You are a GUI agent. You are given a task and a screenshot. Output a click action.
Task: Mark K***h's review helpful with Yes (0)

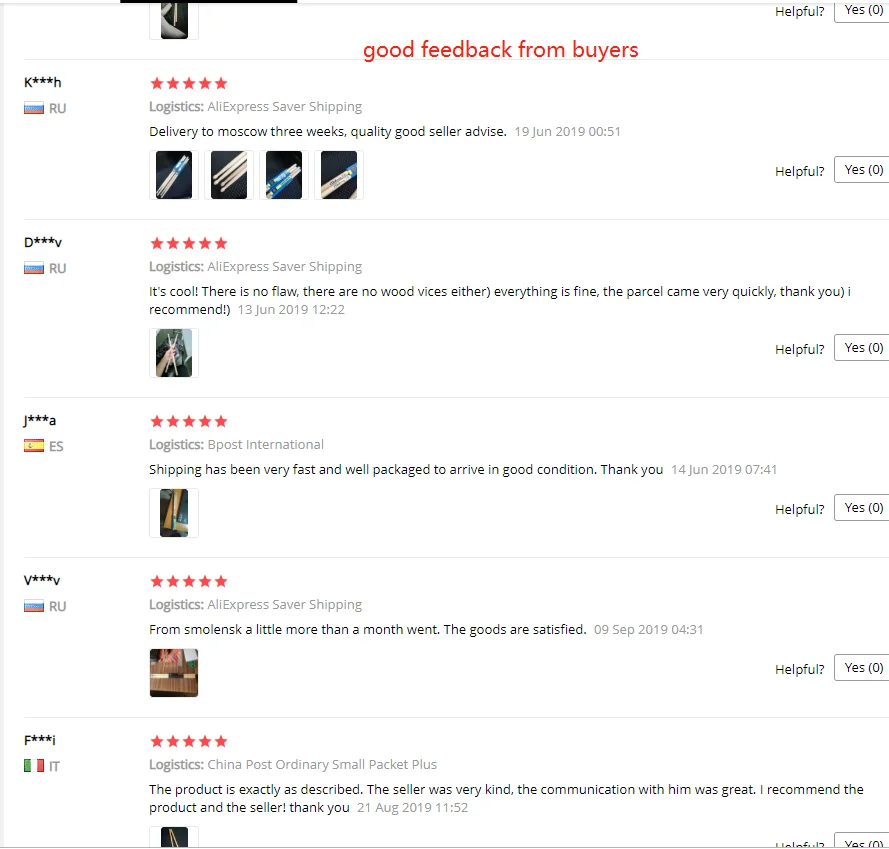coord(862,170)
